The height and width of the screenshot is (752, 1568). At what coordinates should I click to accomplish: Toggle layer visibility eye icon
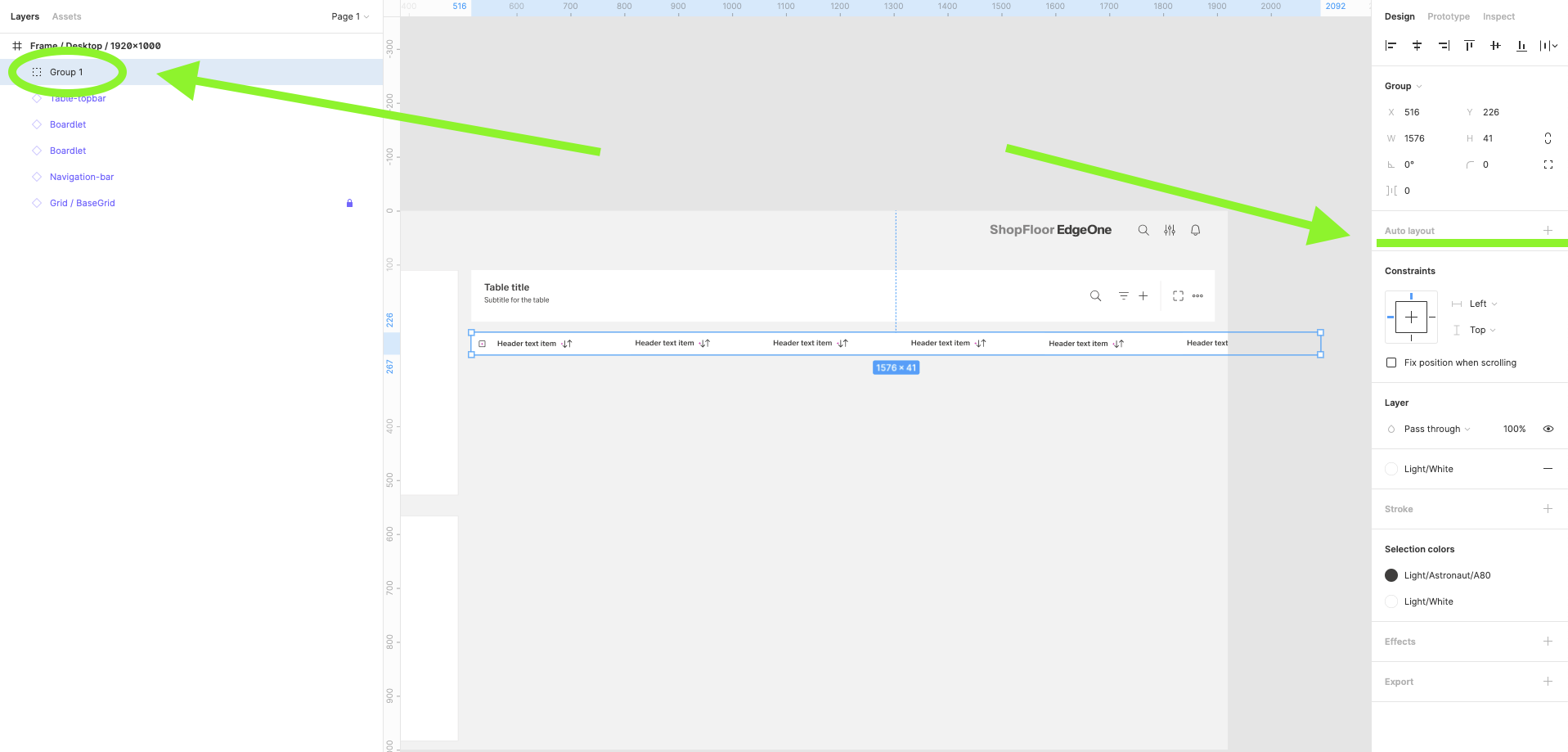point(1548,429)
